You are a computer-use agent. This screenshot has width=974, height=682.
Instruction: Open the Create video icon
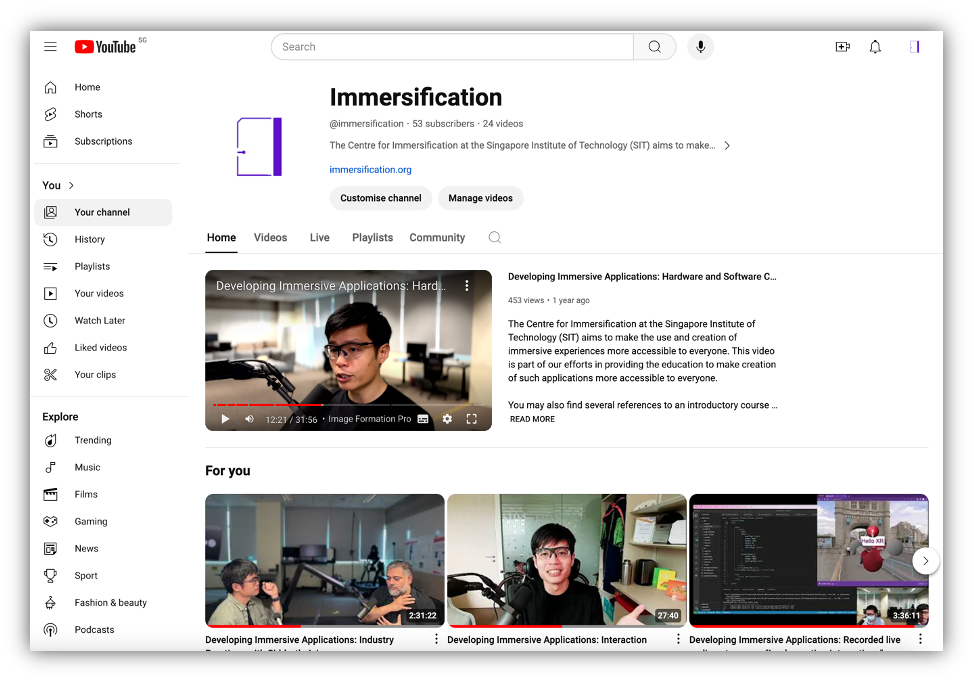(x=842, y=47)
